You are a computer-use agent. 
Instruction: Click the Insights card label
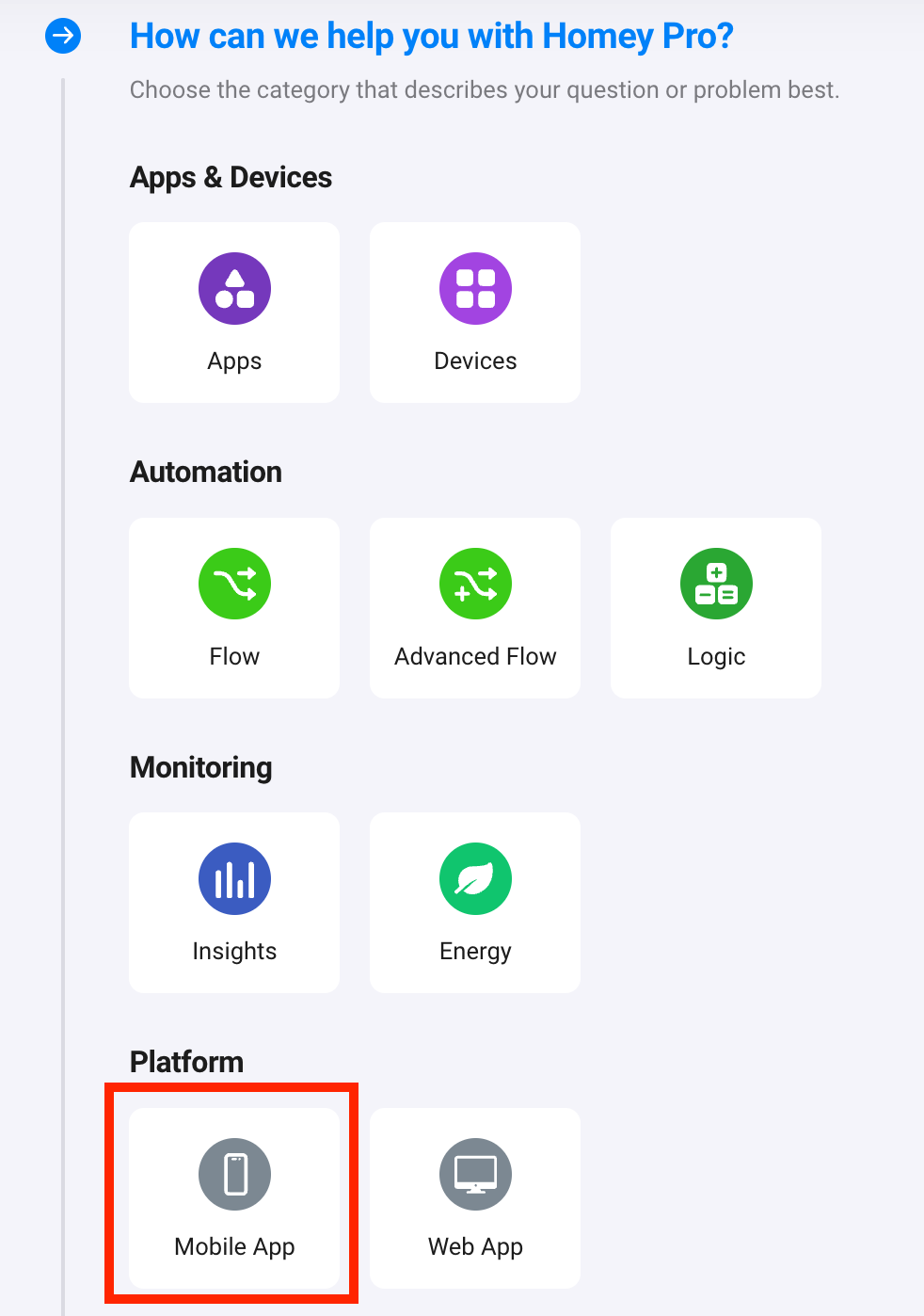(x=234, y=952)
